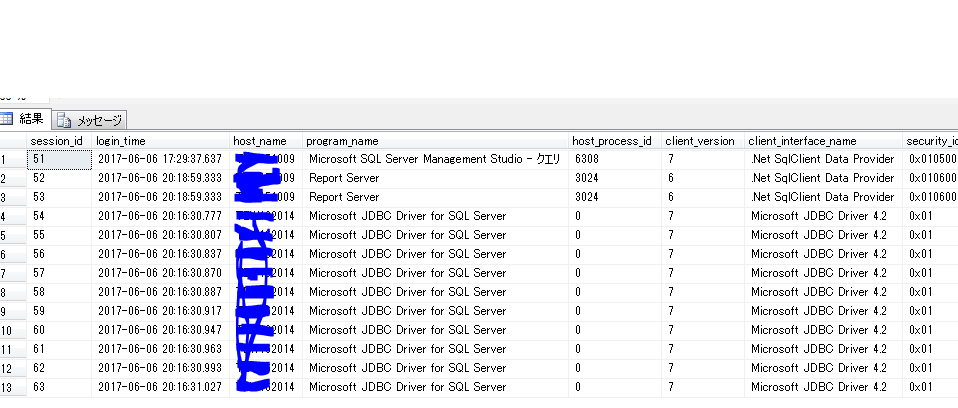Select login time 2017-06-06 20:16:30.777
Screen dimensions: 958x408
point(161,216)
